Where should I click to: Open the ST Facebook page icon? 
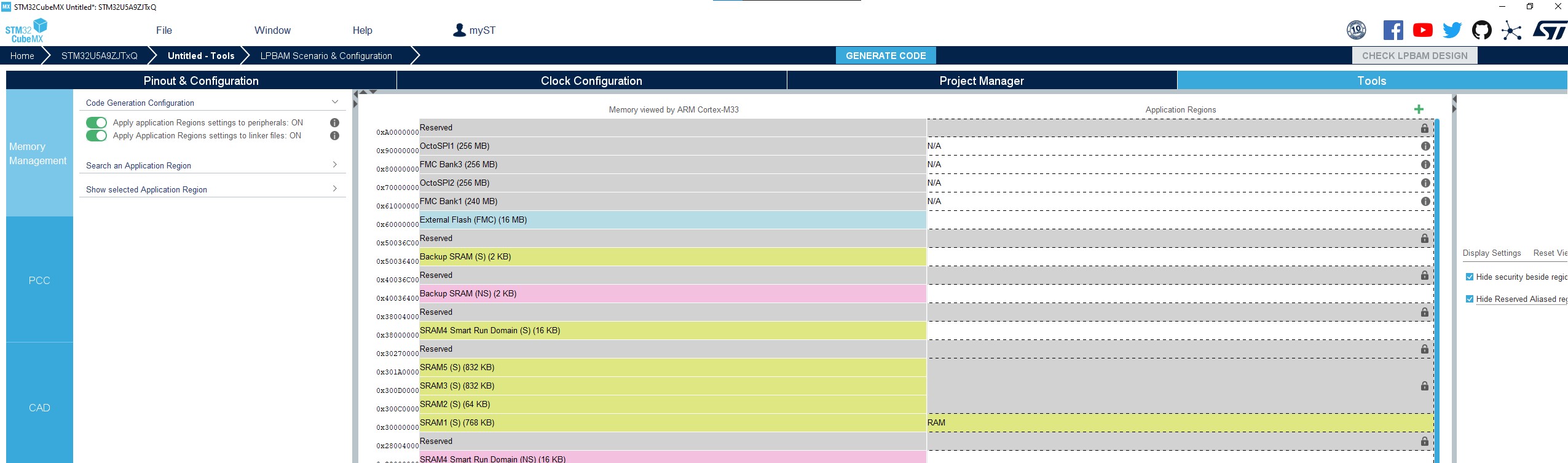(1393, 30)
